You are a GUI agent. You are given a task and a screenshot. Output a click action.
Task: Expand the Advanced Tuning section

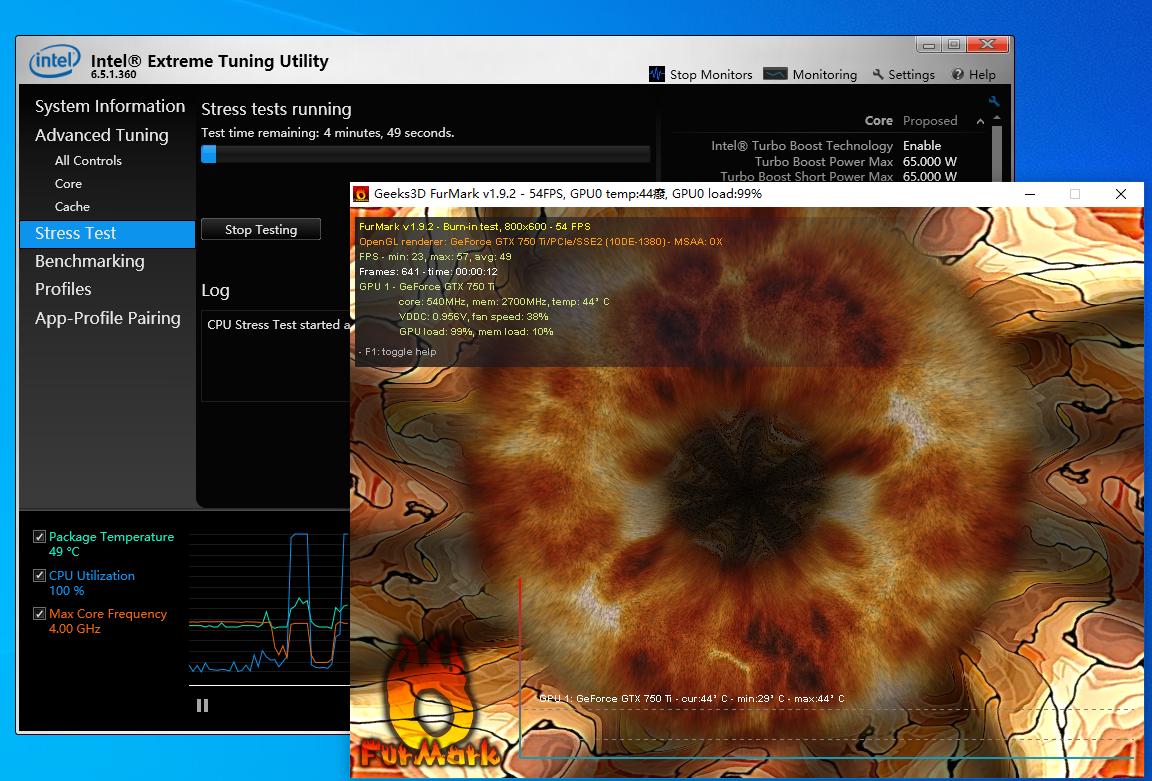point(101,135)
